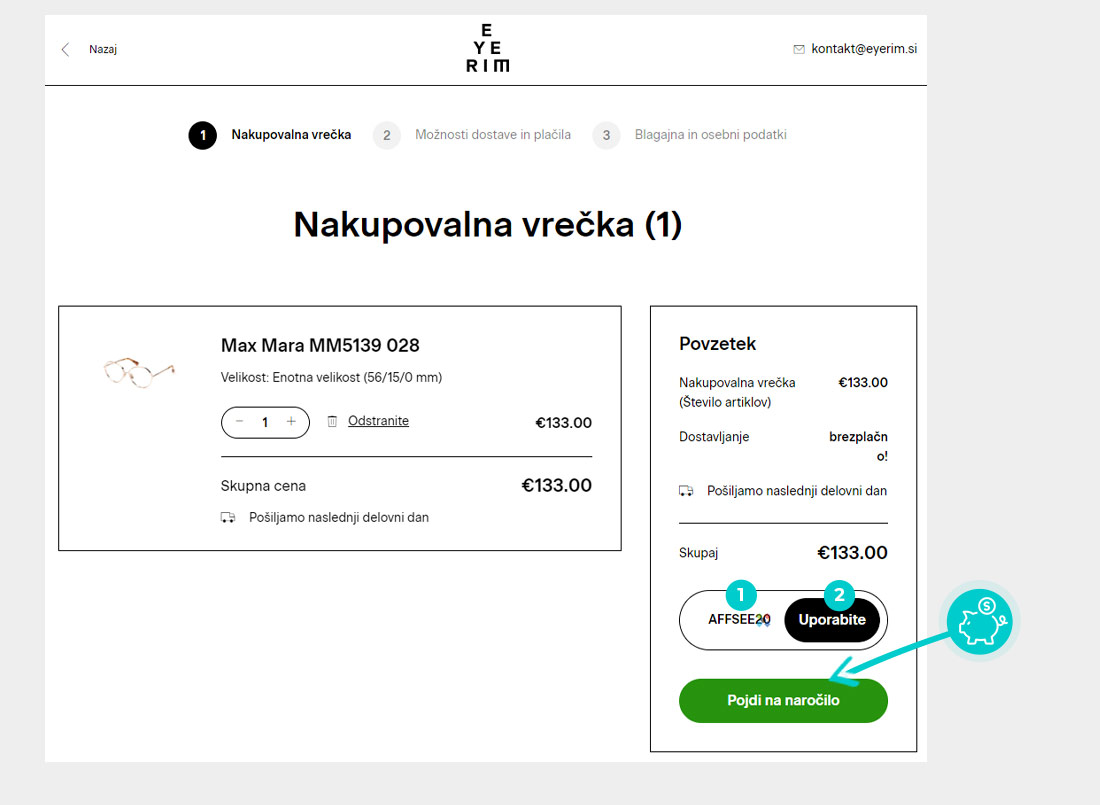Click the Odstranite link
The height and width of the screenshot is (805, 1100).
[378, 421]
